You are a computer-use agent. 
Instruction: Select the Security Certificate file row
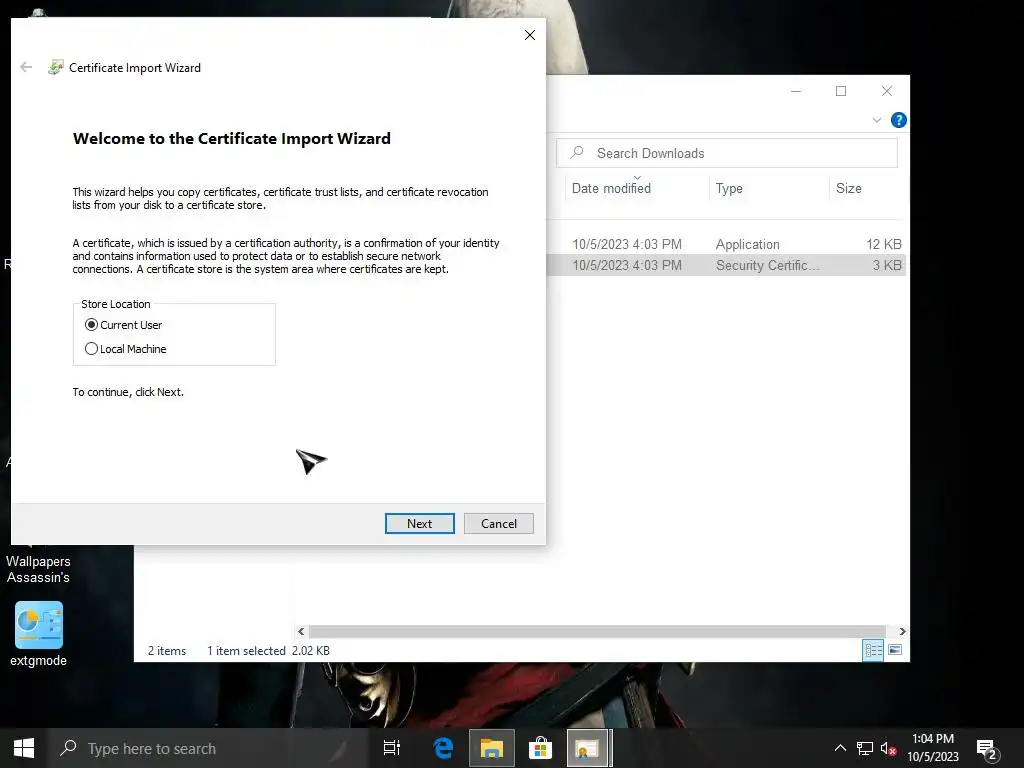point(726,265)
